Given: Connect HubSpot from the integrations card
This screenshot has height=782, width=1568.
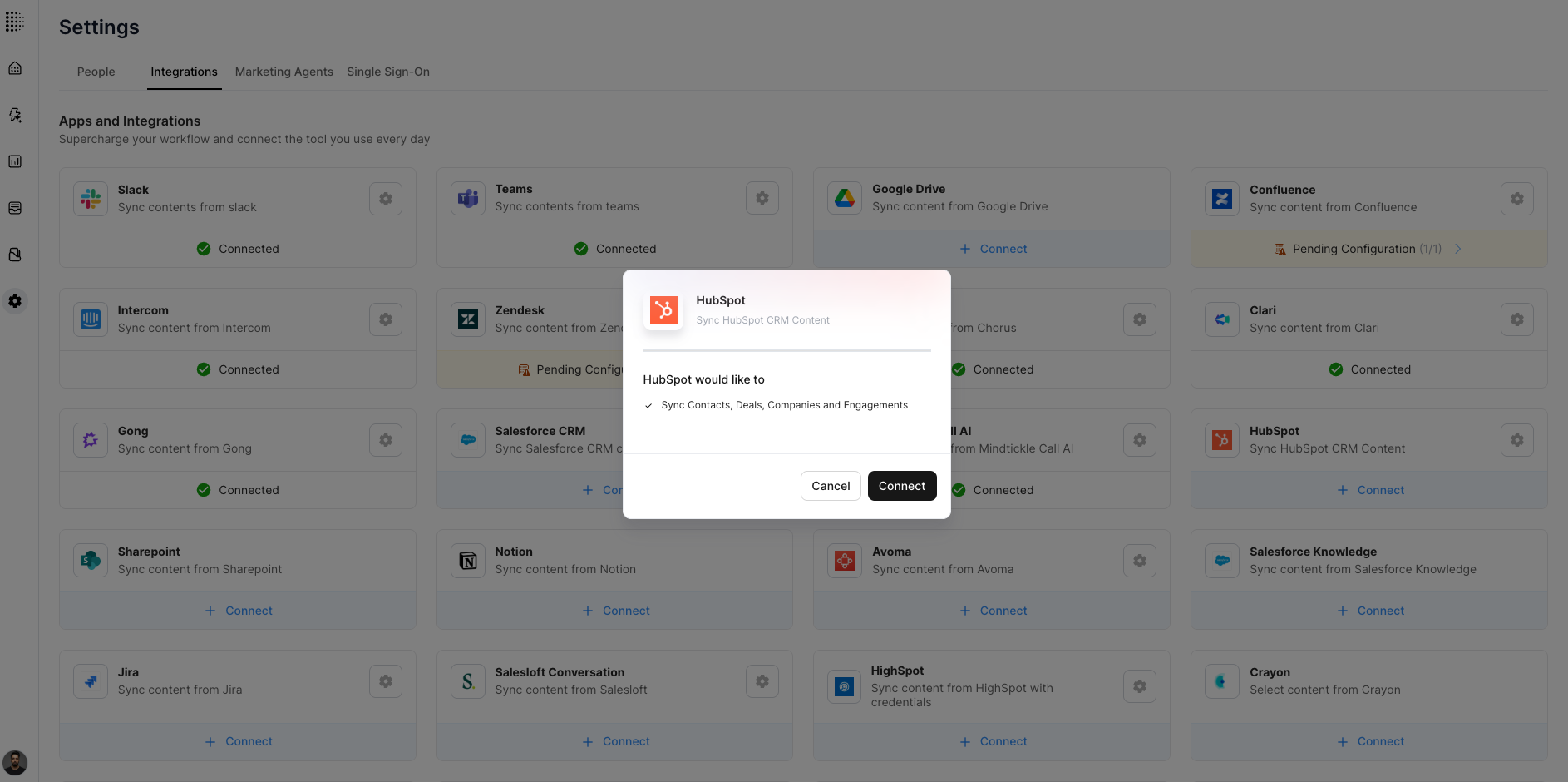Looking at the screenshot, I should click(x=1370, y=490).
